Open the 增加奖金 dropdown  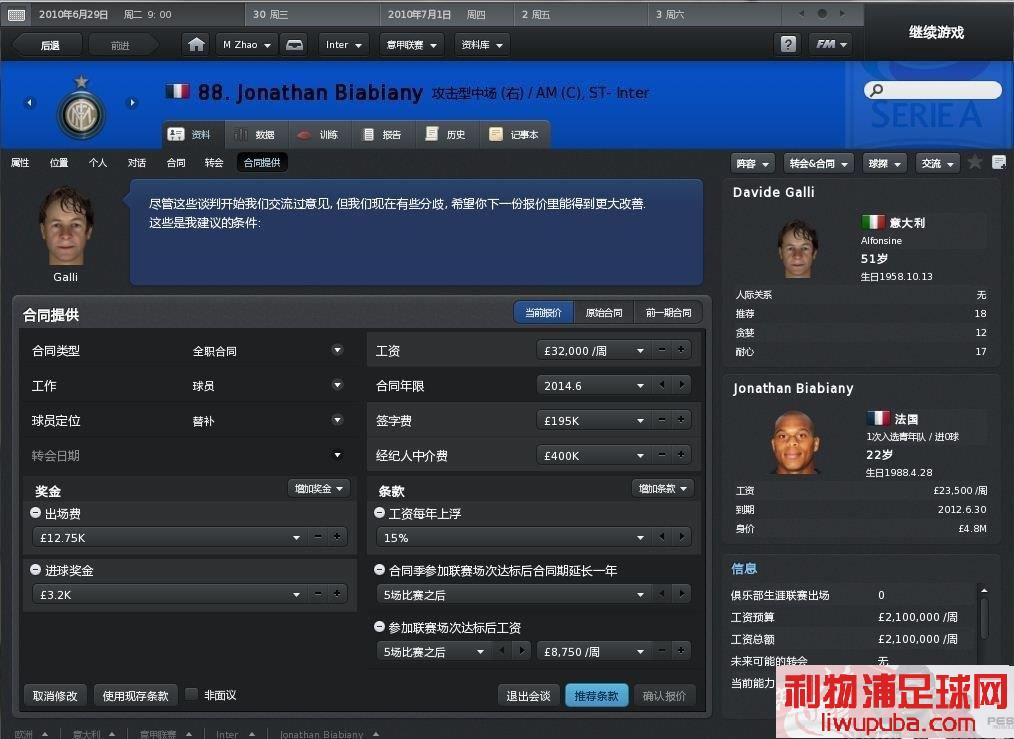319,489
